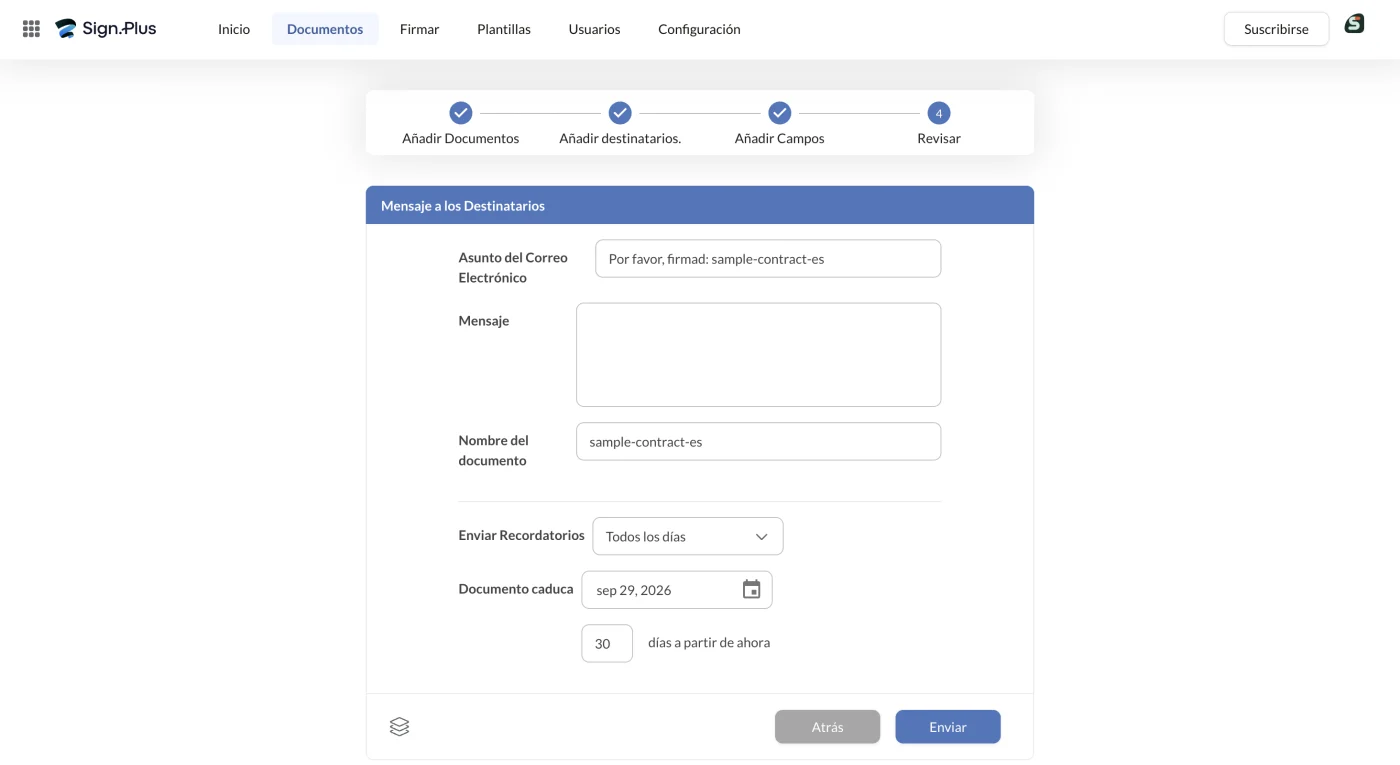Viewport: 1400px width, 765px height.
Task: Click the Asunto del Correo Electrónico label
Action: point(513,267)
